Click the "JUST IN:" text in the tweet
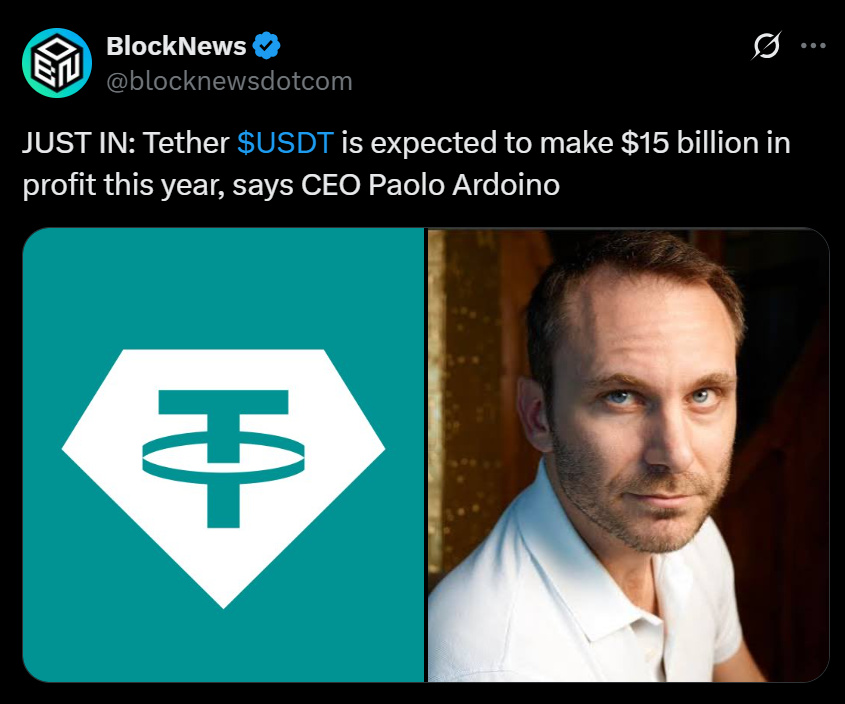This screenshot has width=845, height=704. click(x=78, y=143)
